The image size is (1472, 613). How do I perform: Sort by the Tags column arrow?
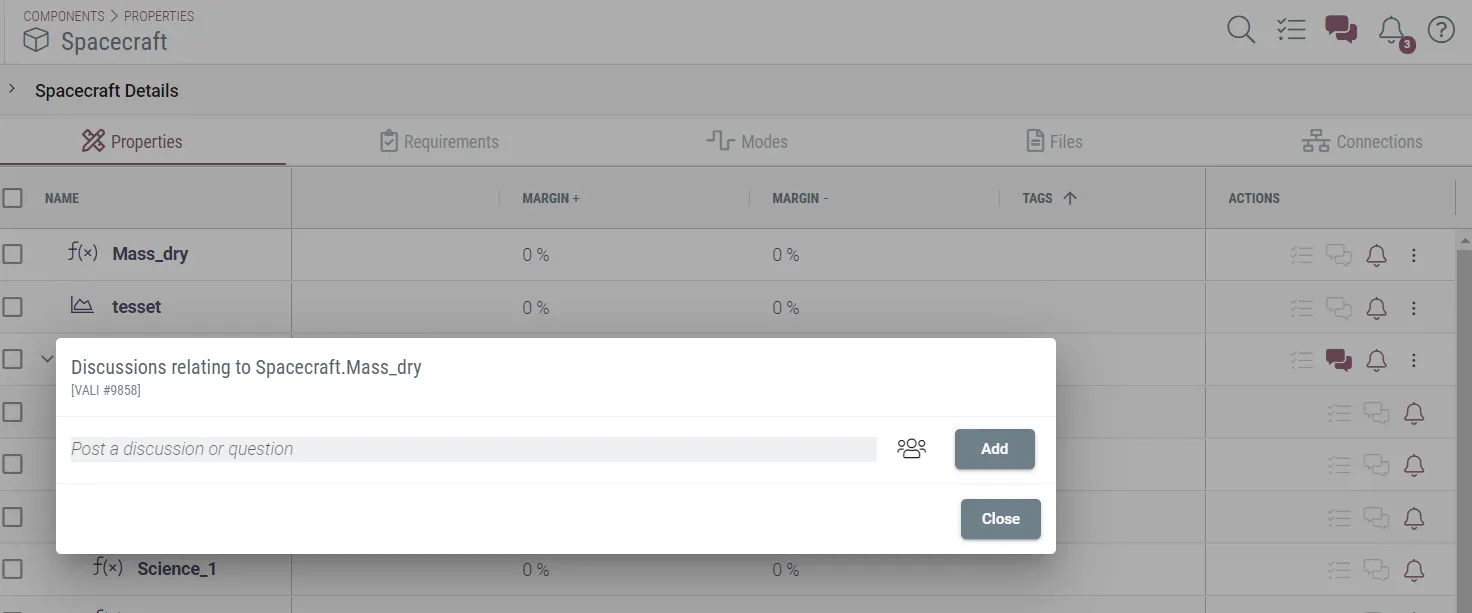1070,198
